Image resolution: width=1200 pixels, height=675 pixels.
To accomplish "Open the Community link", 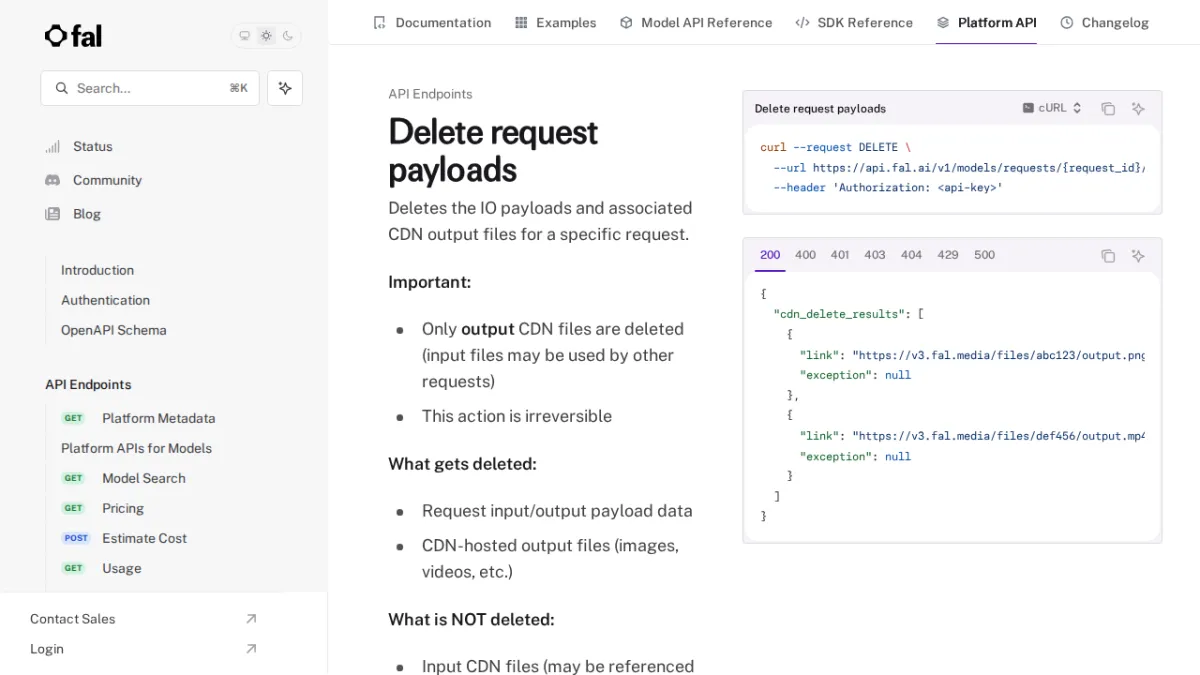I will (107, 180).
